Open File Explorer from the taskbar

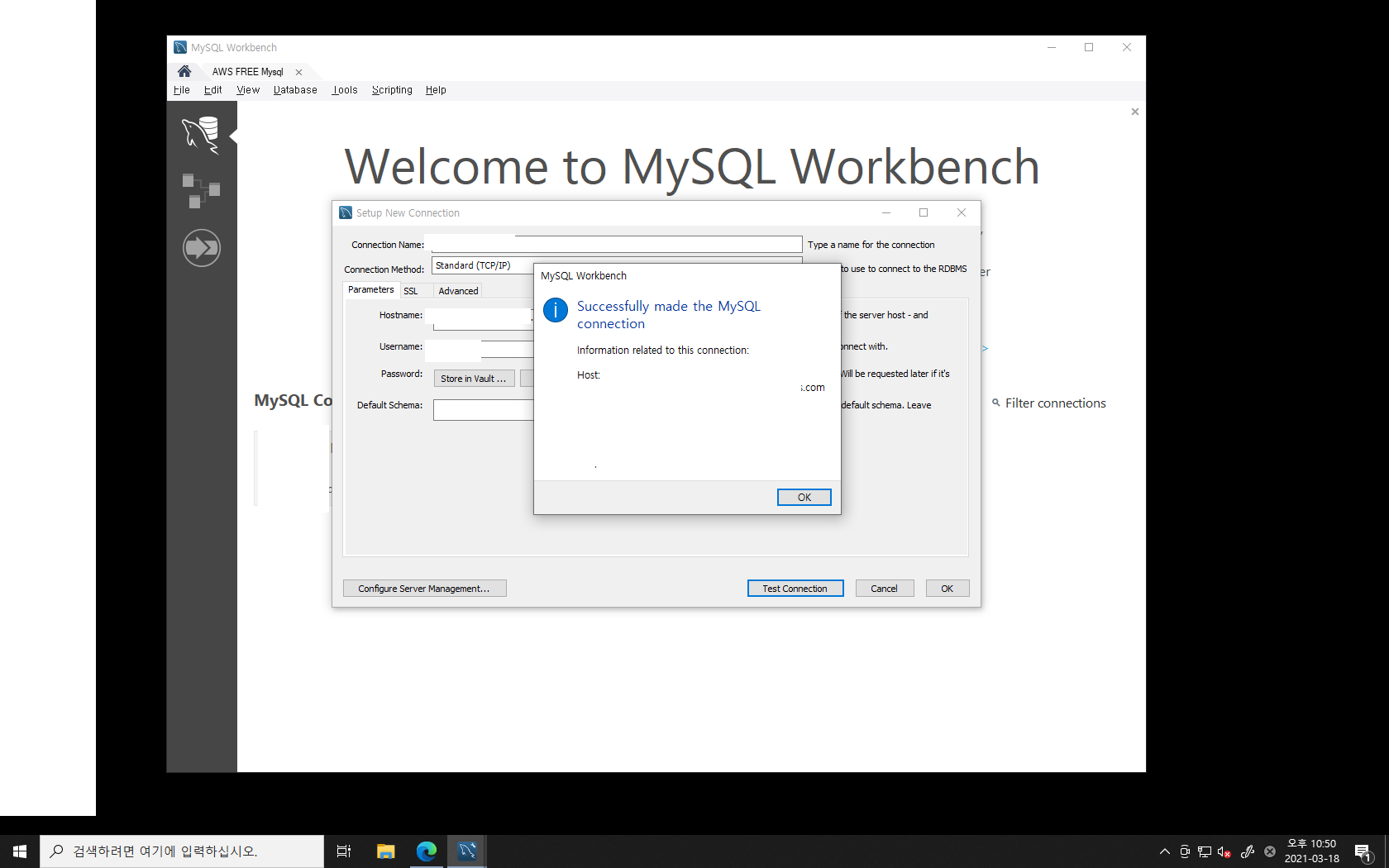[386, 851]
